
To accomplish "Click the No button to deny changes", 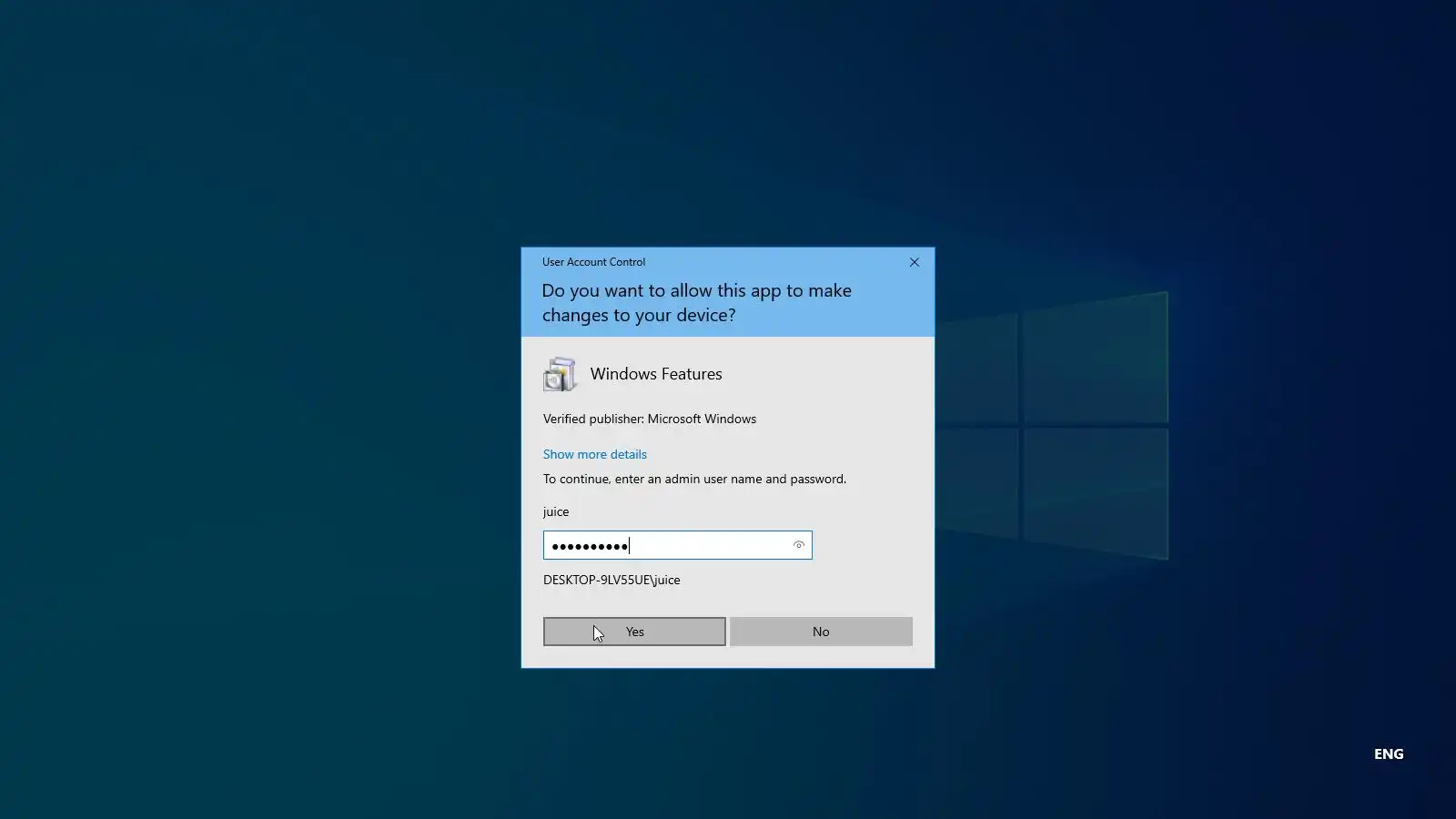I will (821, 632).
